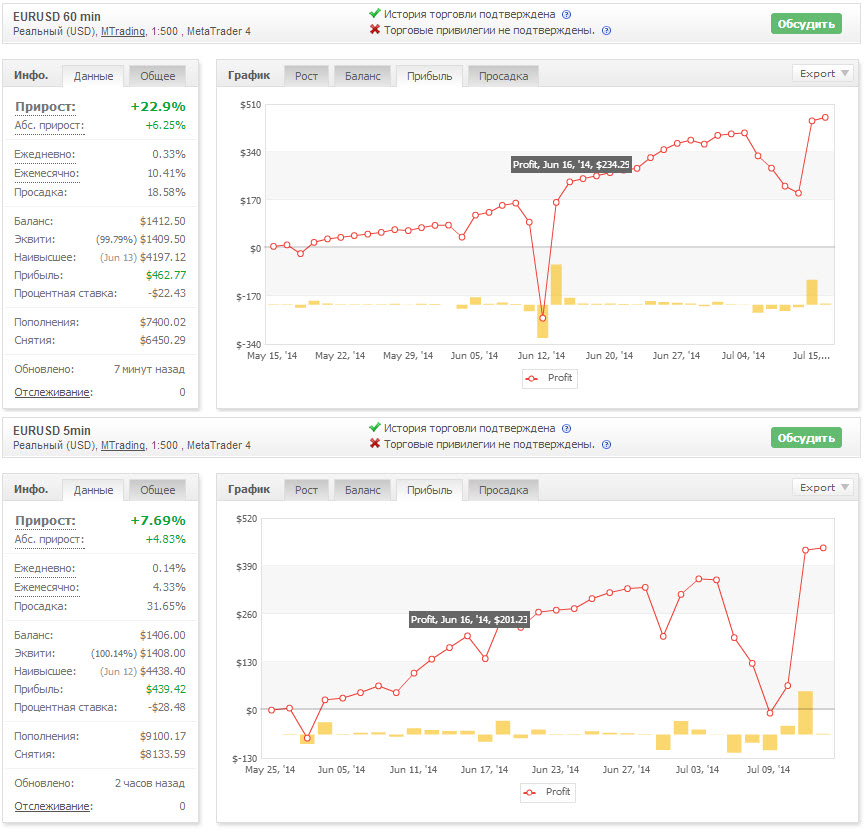The height and width of the screenshot is (832, 867).
Task: Click the $7400.02 deposits value
Action: [163, 322]
